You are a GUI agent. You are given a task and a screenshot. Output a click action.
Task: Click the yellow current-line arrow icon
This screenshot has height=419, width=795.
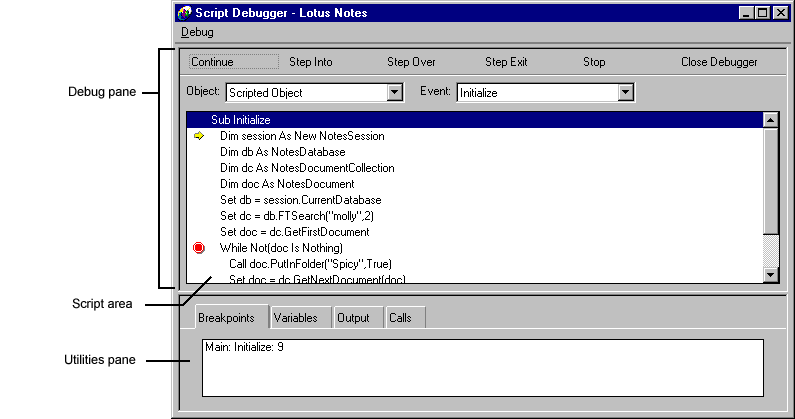click(199, 135)
